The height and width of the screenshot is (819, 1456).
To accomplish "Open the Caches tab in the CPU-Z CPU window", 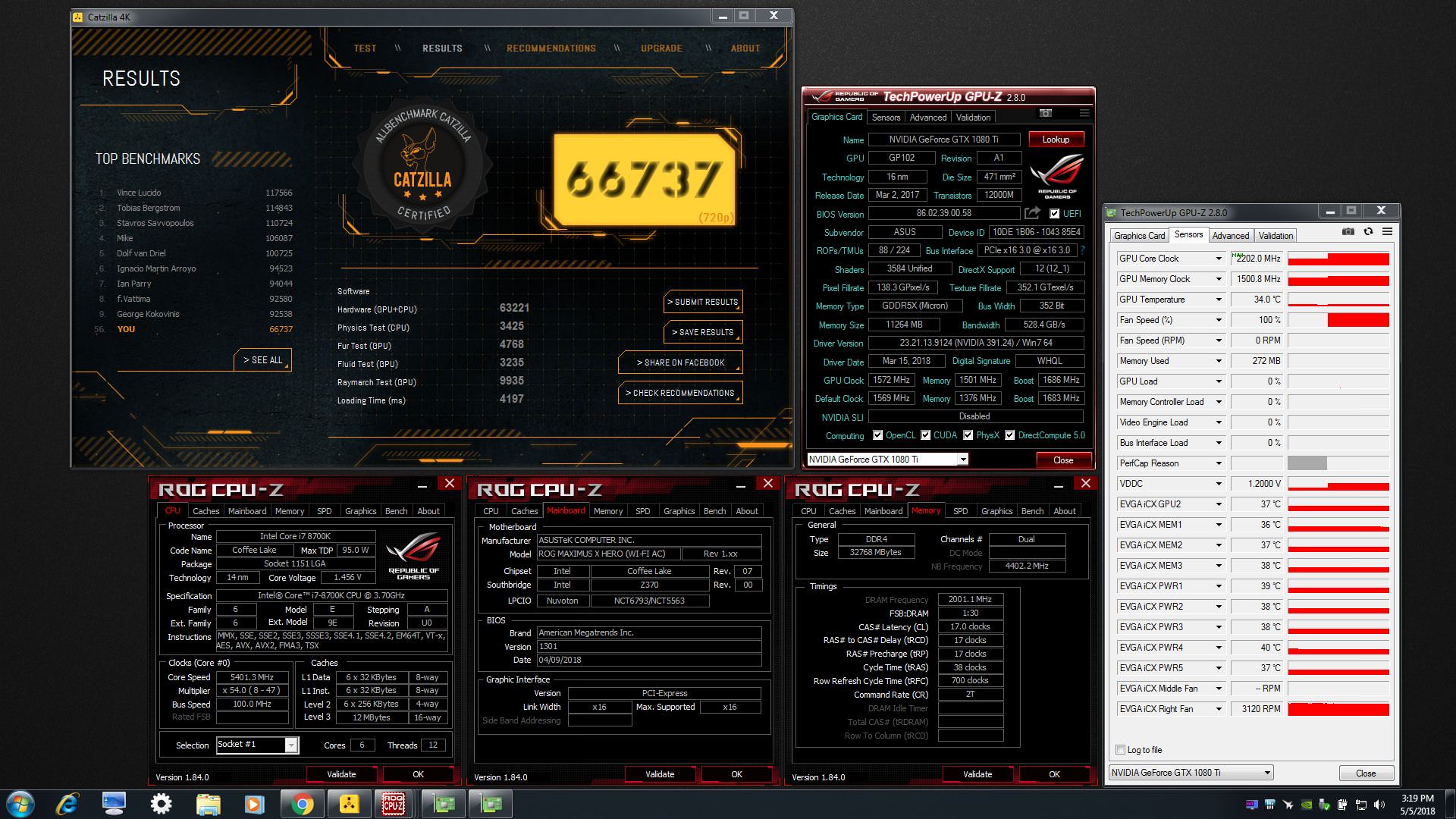I will point(206,511).
